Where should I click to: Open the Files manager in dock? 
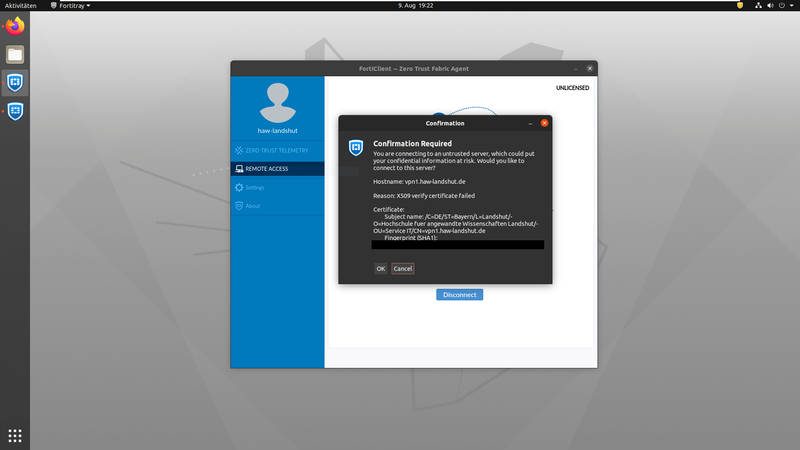(x=15, y=54)
